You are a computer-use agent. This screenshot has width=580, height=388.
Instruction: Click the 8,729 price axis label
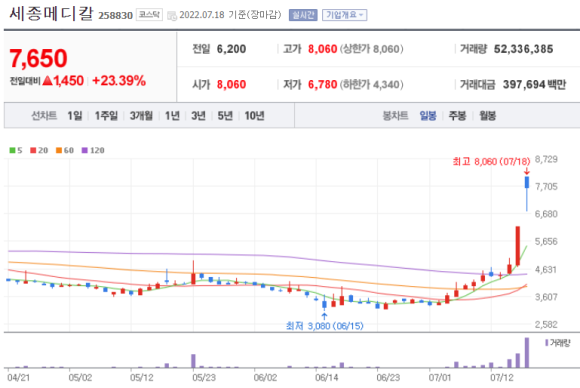pos(546,159)
